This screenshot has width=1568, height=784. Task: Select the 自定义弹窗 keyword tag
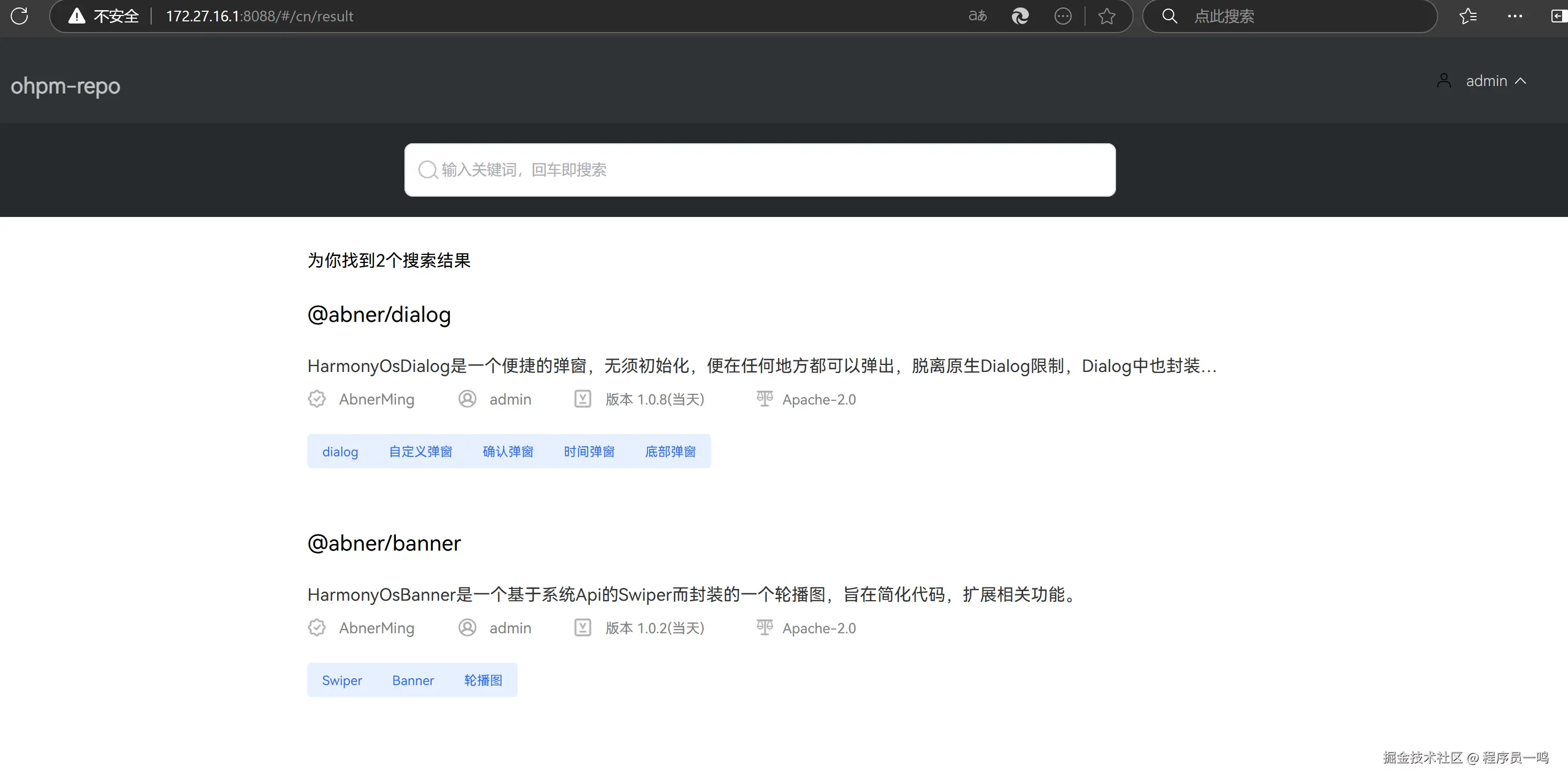coord(420,452)
